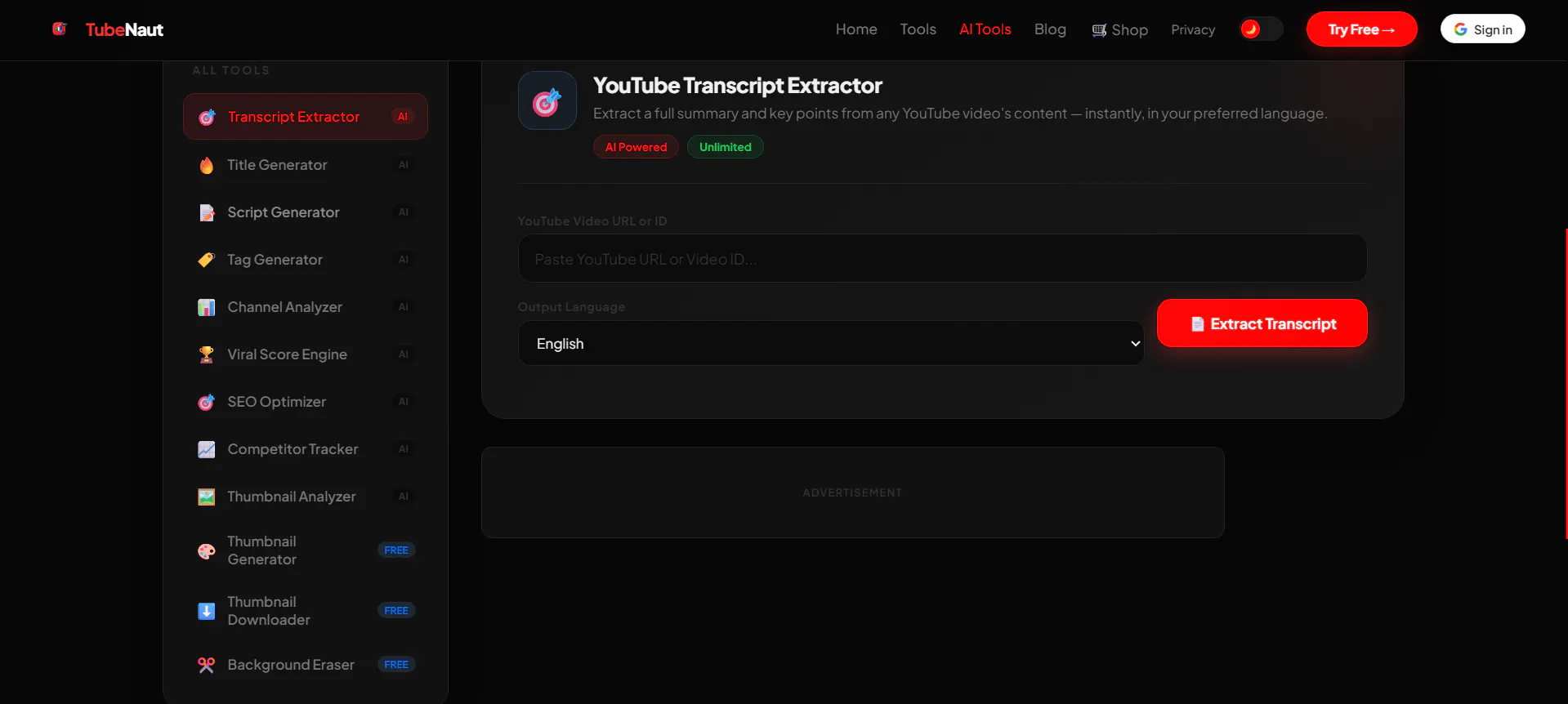Image resolution: width=1568 pixels, height=704 pixels.
Task: Open Title Generator from the sidebar
Action: [x=306, y=165]
